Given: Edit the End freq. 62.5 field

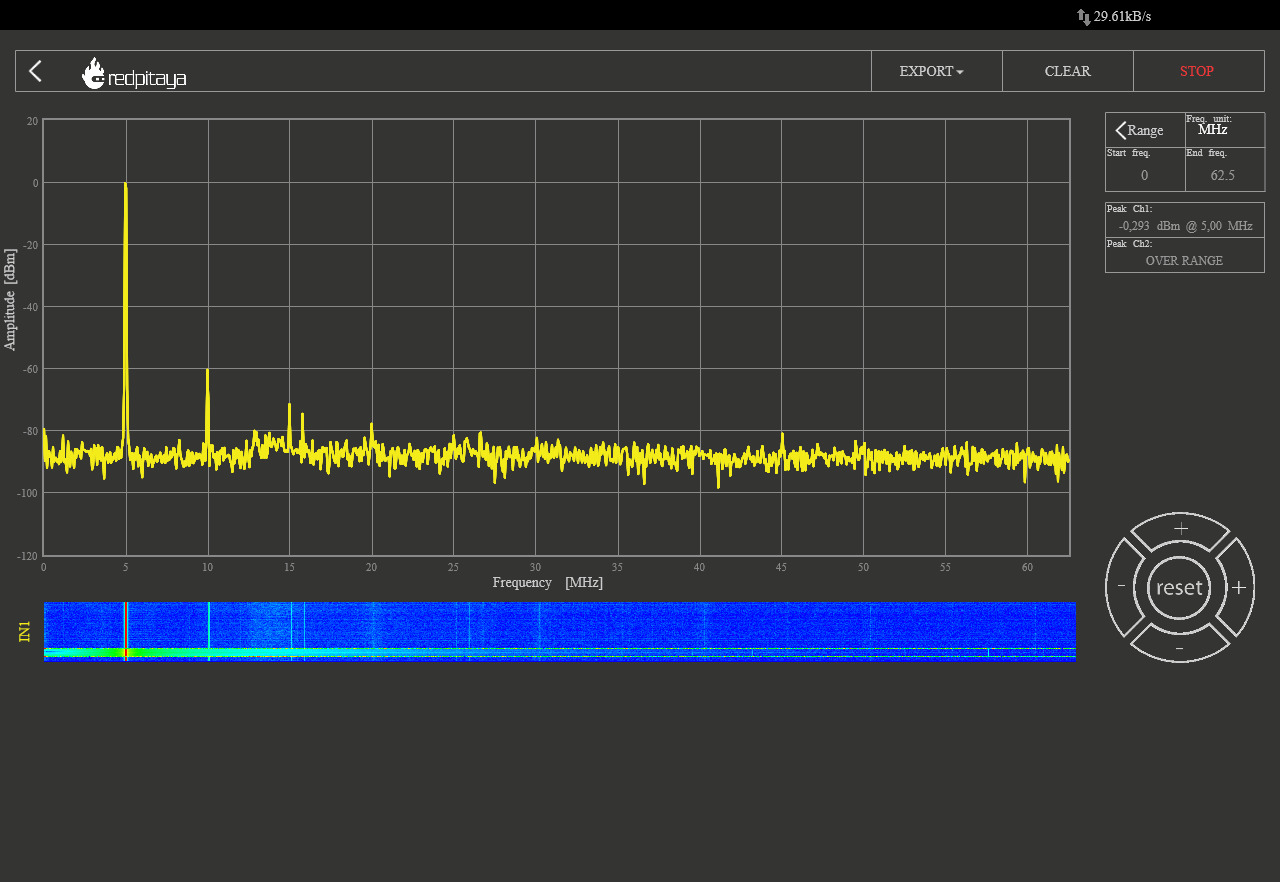Looking at the screenshot, I should [x=1222, y=175].
